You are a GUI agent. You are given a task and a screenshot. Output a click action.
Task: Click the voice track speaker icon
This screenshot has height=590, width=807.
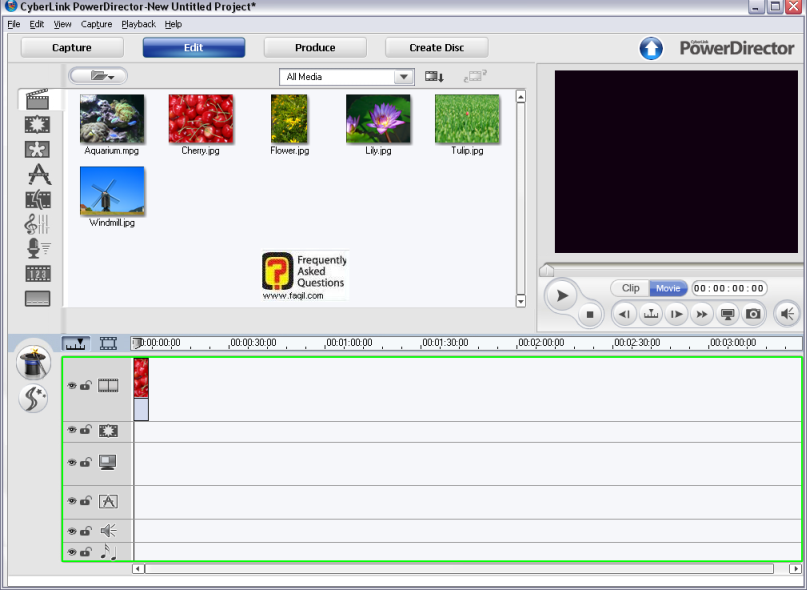pos(109,531)
